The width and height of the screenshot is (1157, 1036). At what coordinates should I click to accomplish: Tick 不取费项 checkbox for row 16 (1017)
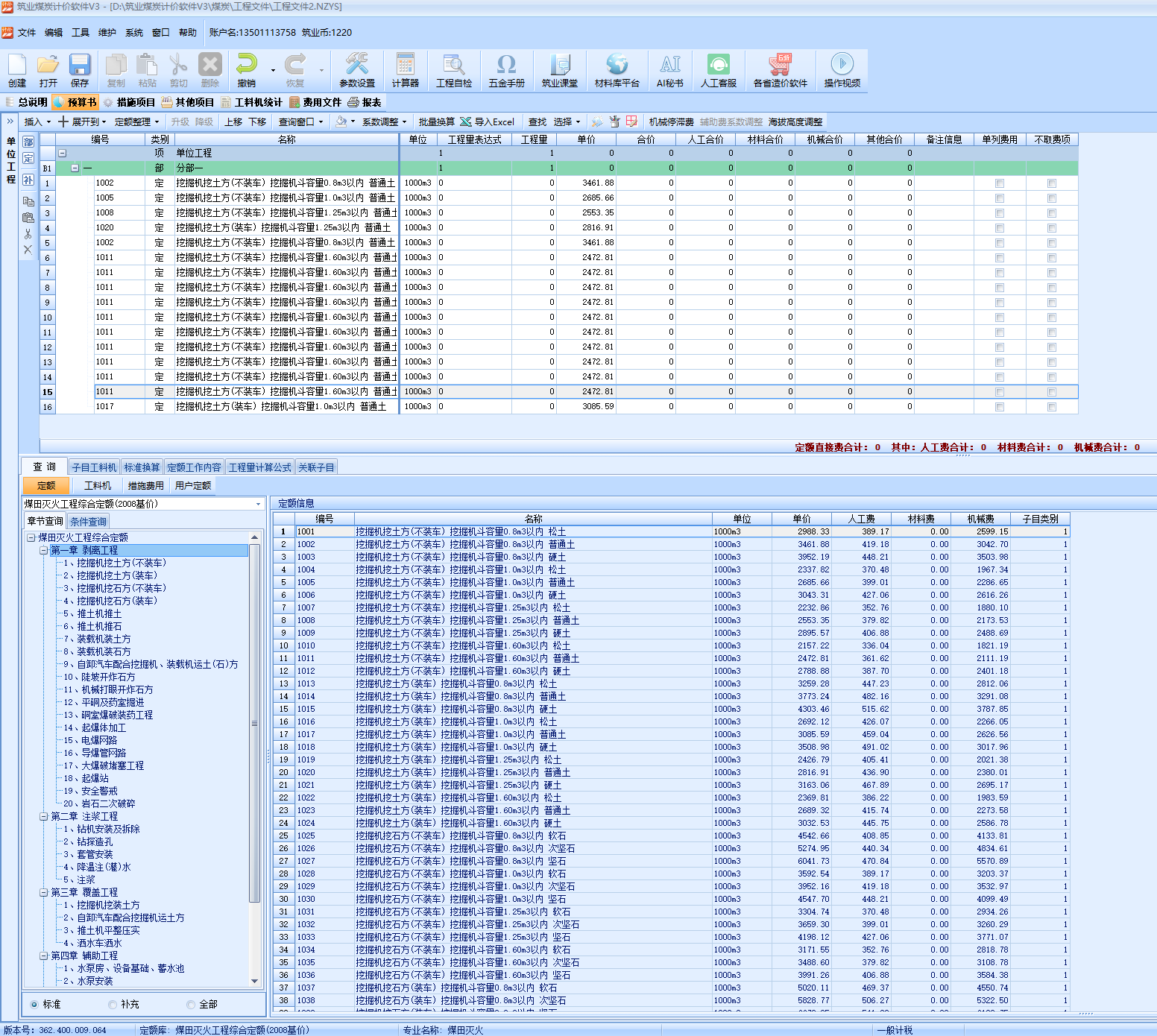1052,406
